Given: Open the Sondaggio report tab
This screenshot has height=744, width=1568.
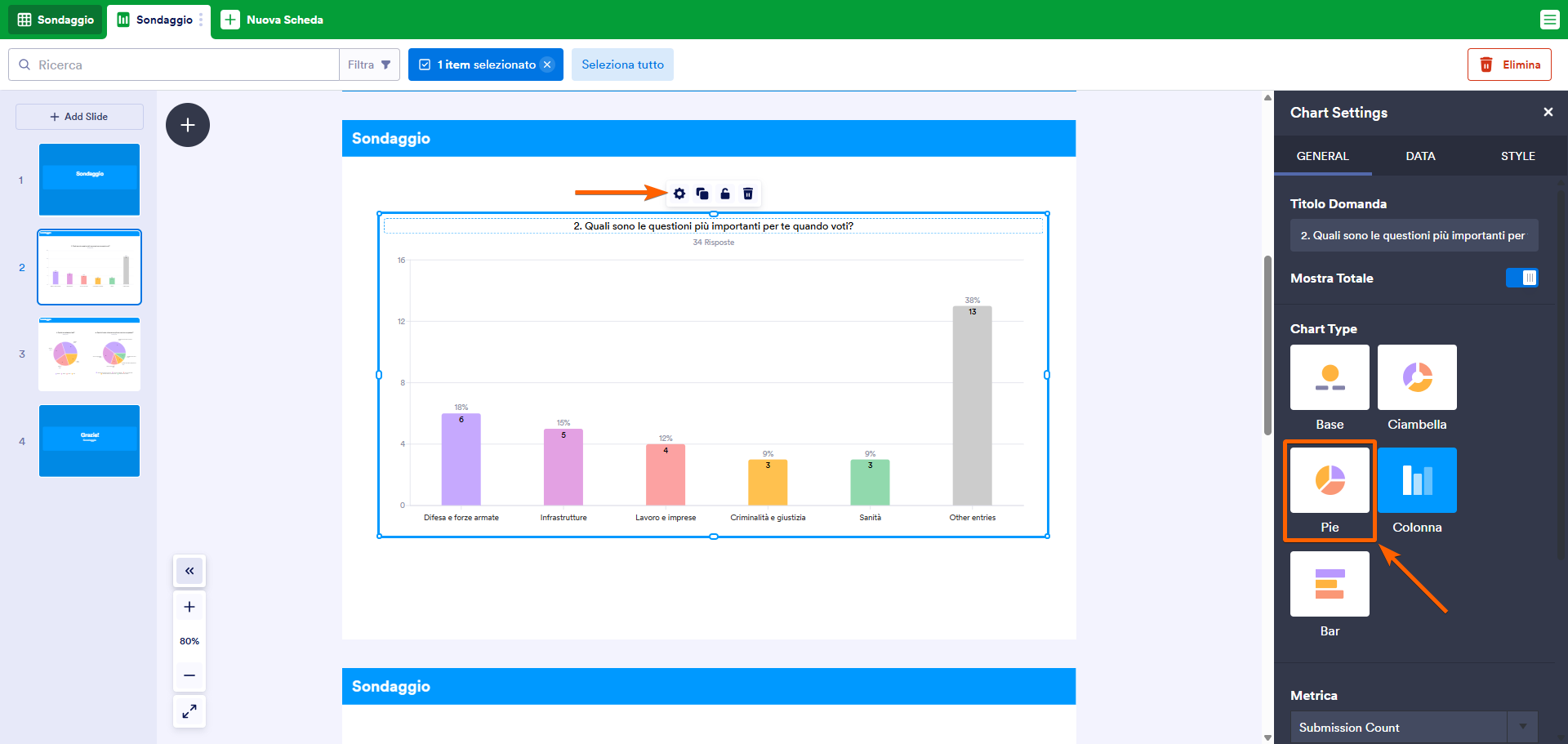Looking at the screenshot, I should click(157, 20).
